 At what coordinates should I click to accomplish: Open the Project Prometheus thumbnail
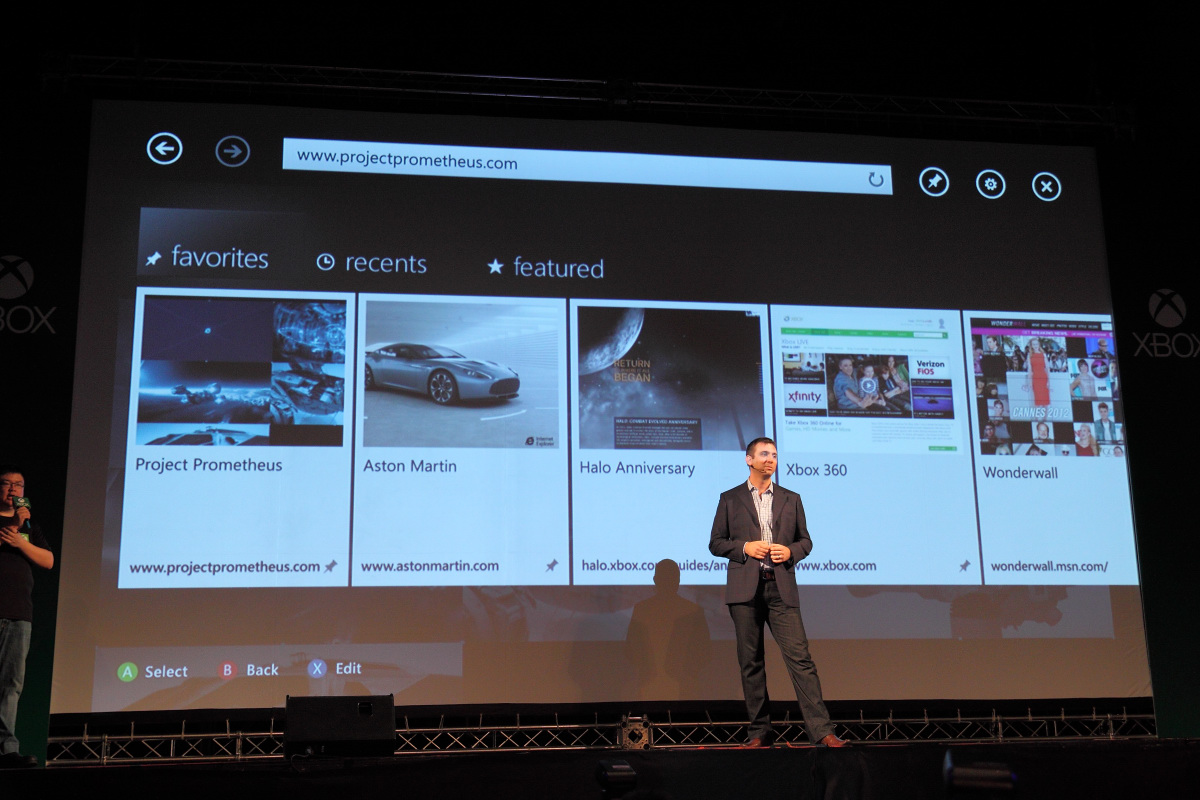[241, 371]
